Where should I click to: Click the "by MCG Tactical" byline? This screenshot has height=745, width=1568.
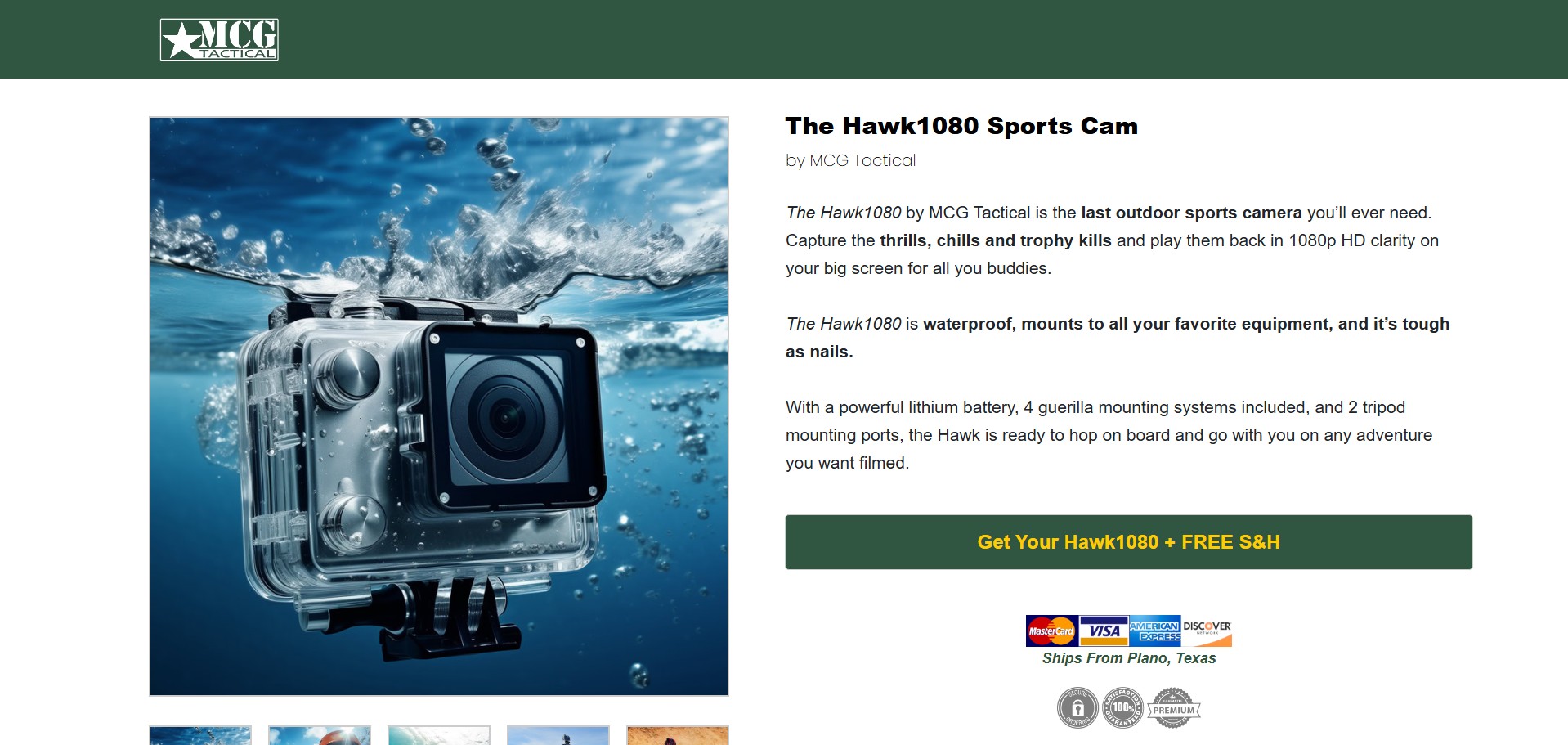tap(850, 160)
